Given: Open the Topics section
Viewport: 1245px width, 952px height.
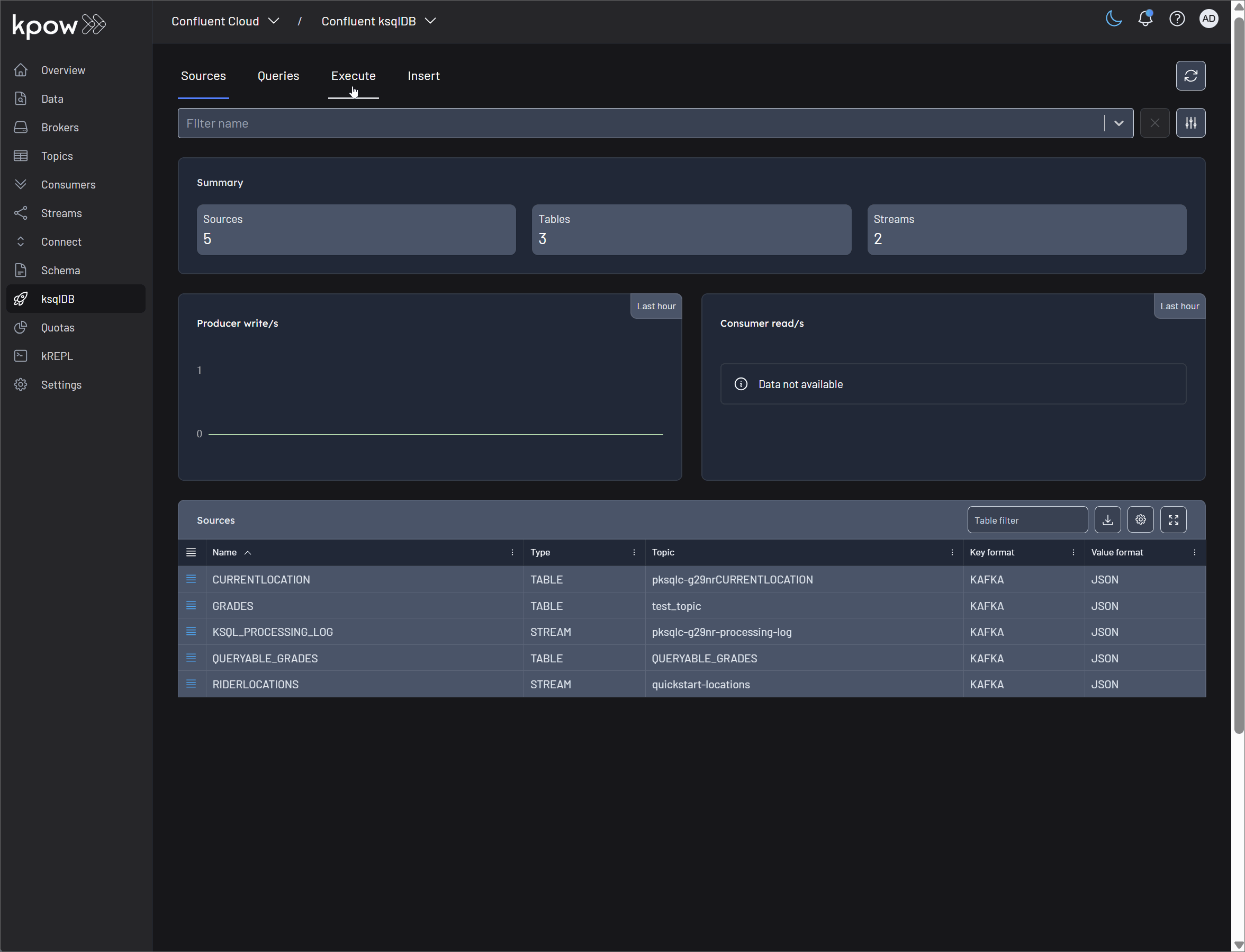Looking at the screenshot, I should click(x=76, y=156).
